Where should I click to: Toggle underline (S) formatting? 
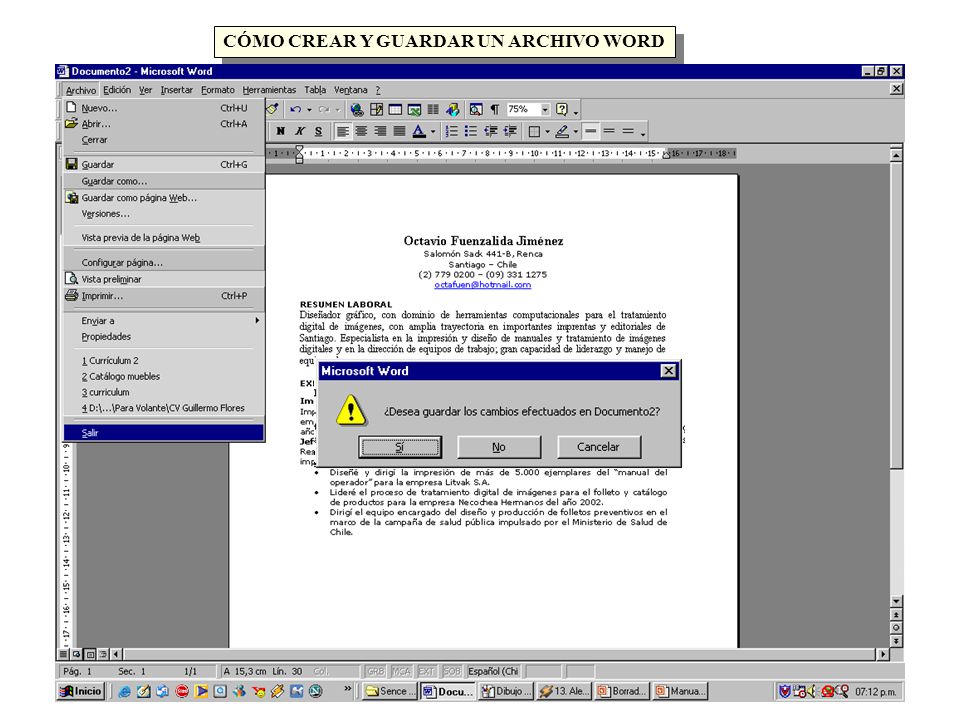(318, 131)
